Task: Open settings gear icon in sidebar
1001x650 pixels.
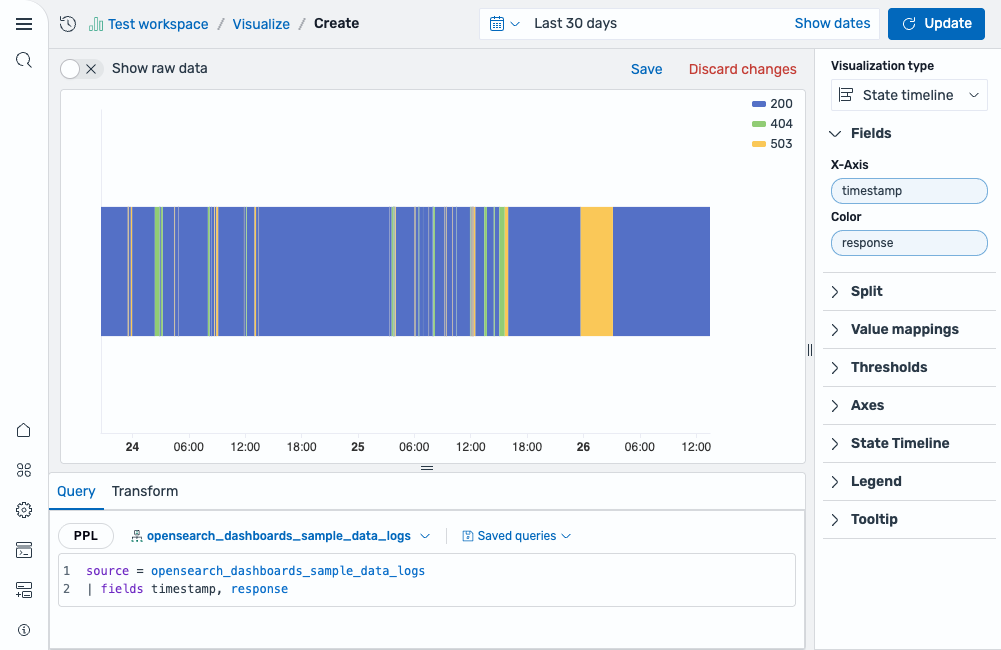Action: coord(24,510)
